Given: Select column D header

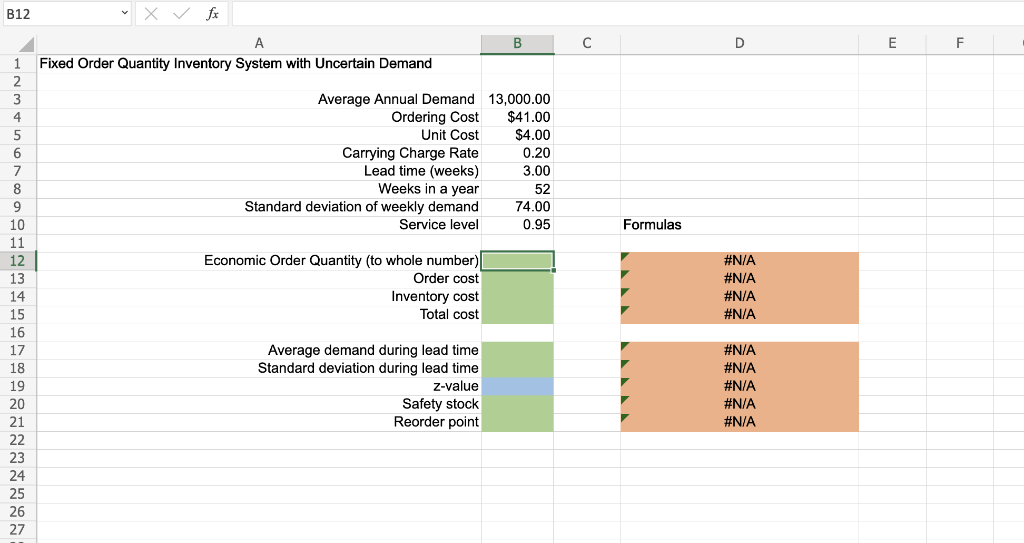Looking at the screenshot, I should point(739,43).
